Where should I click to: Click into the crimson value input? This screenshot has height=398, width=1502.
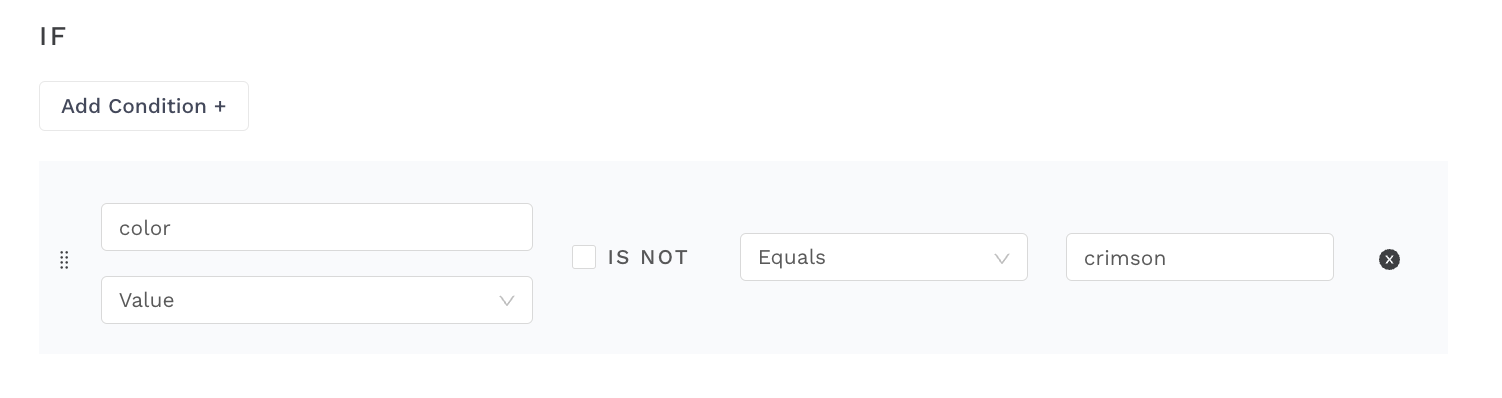click(1200, 257)
